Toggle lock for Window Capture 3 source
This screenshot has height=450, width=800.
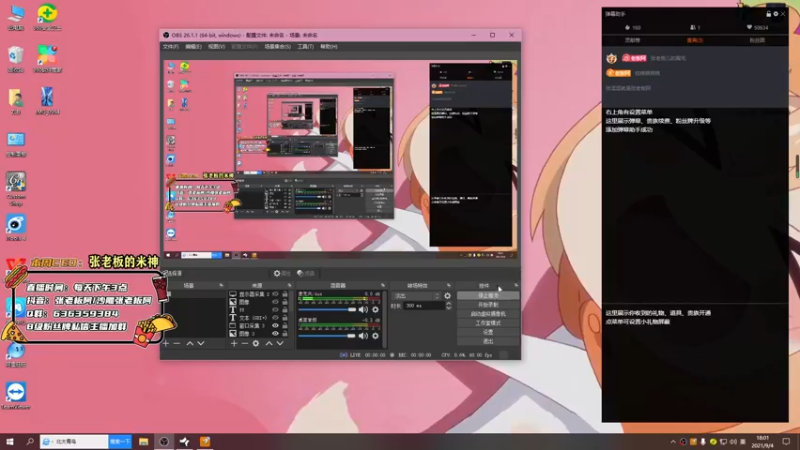285,326
